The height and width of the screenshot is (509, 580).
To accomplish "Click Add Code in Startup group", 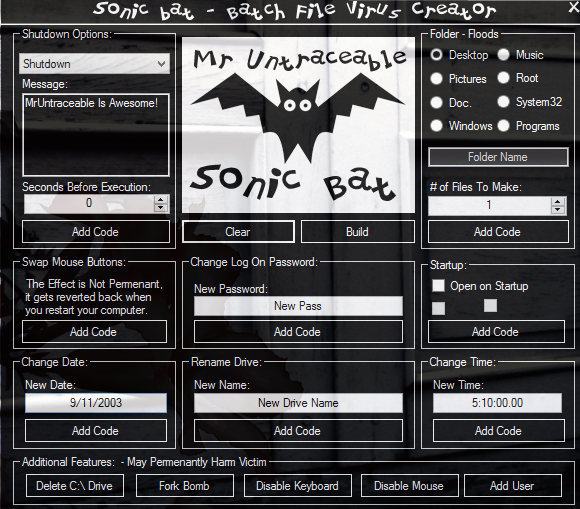I will pyautogui.click(x=496, y=332).
